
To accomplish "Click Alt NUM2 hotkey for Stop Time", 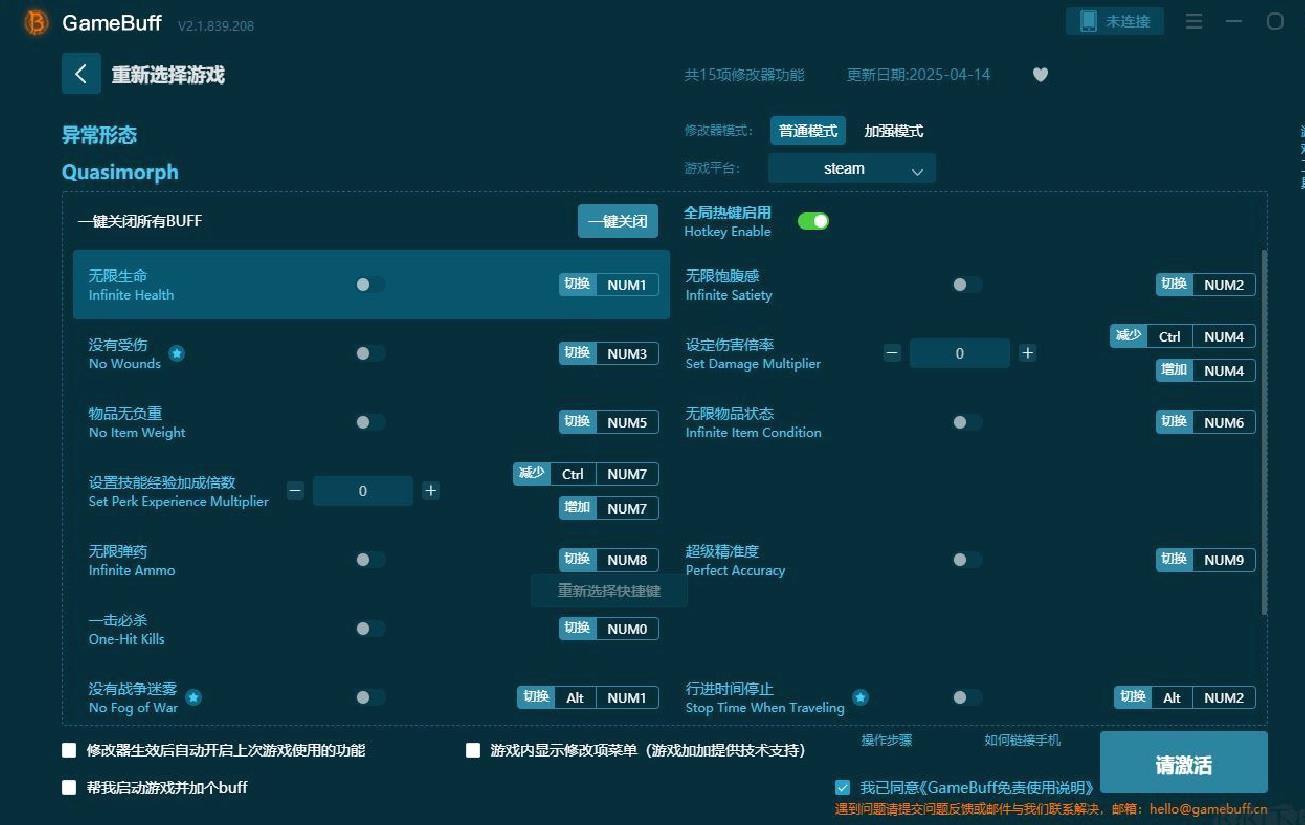I will tap(1185, 697).
